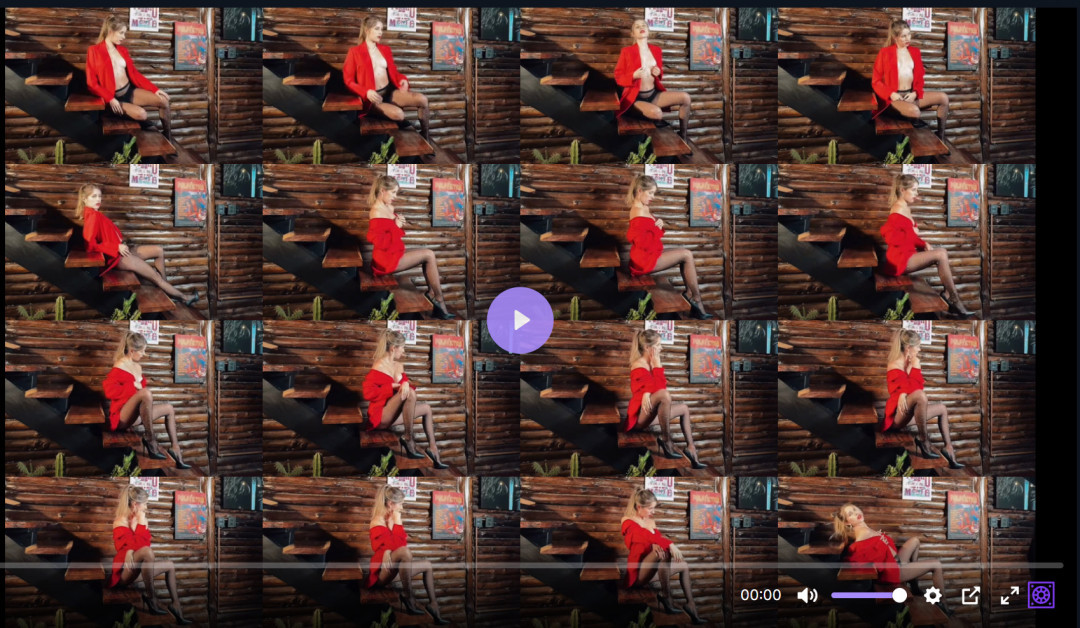Select the fourth thumbnail in second row
The height and width of the screenshot is (628, 1080).
click(x=906, y=241)
